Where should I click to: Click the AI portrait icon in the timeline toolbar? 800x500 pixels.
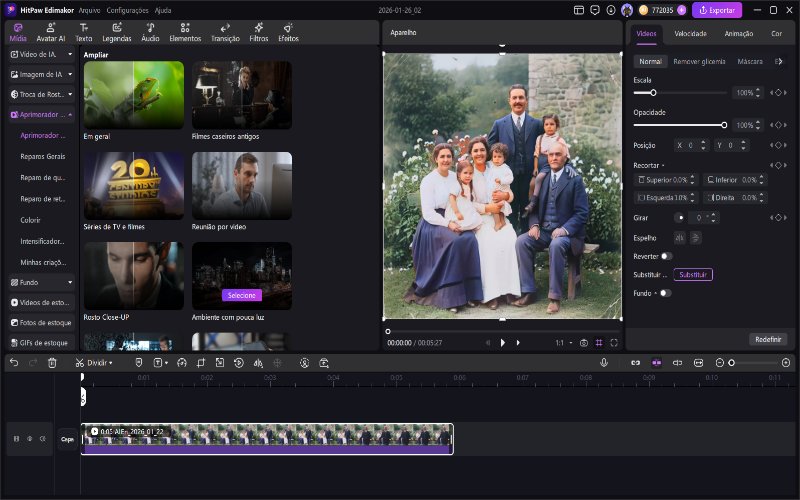tap(305, 363)
